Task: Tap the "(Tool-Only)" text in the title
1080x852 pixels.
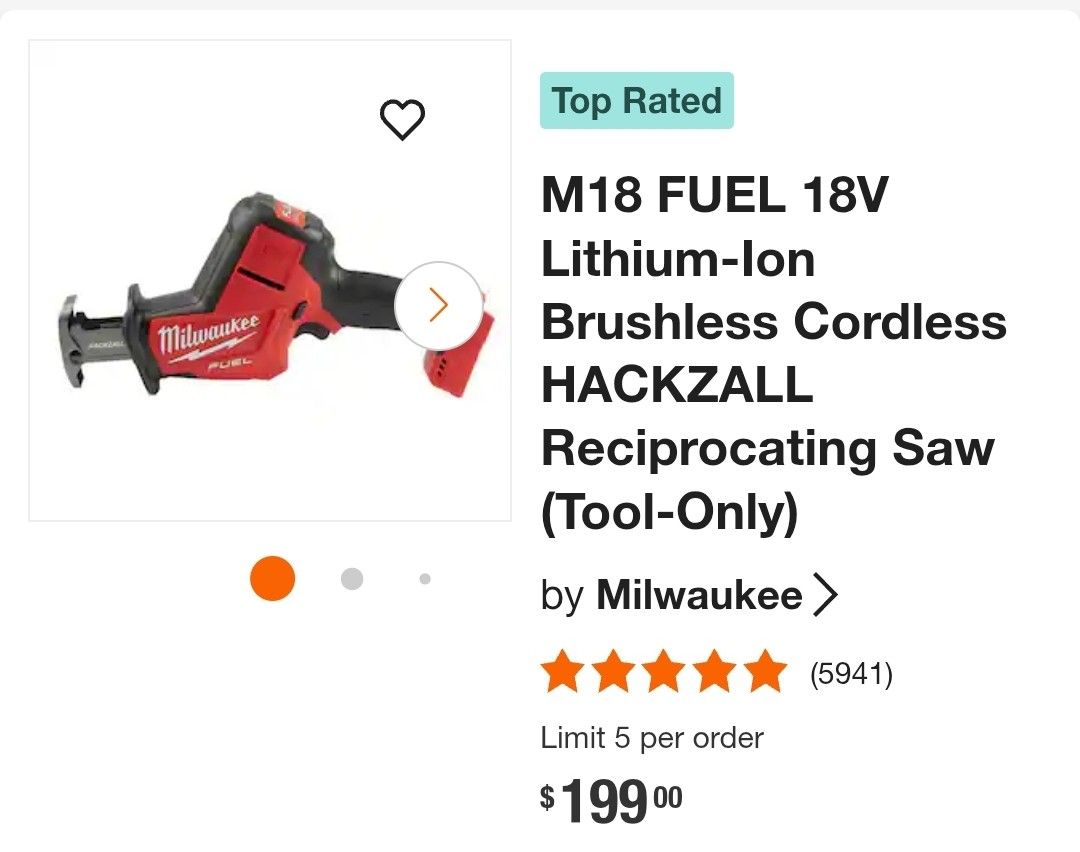Action: [x=670, y=513]
